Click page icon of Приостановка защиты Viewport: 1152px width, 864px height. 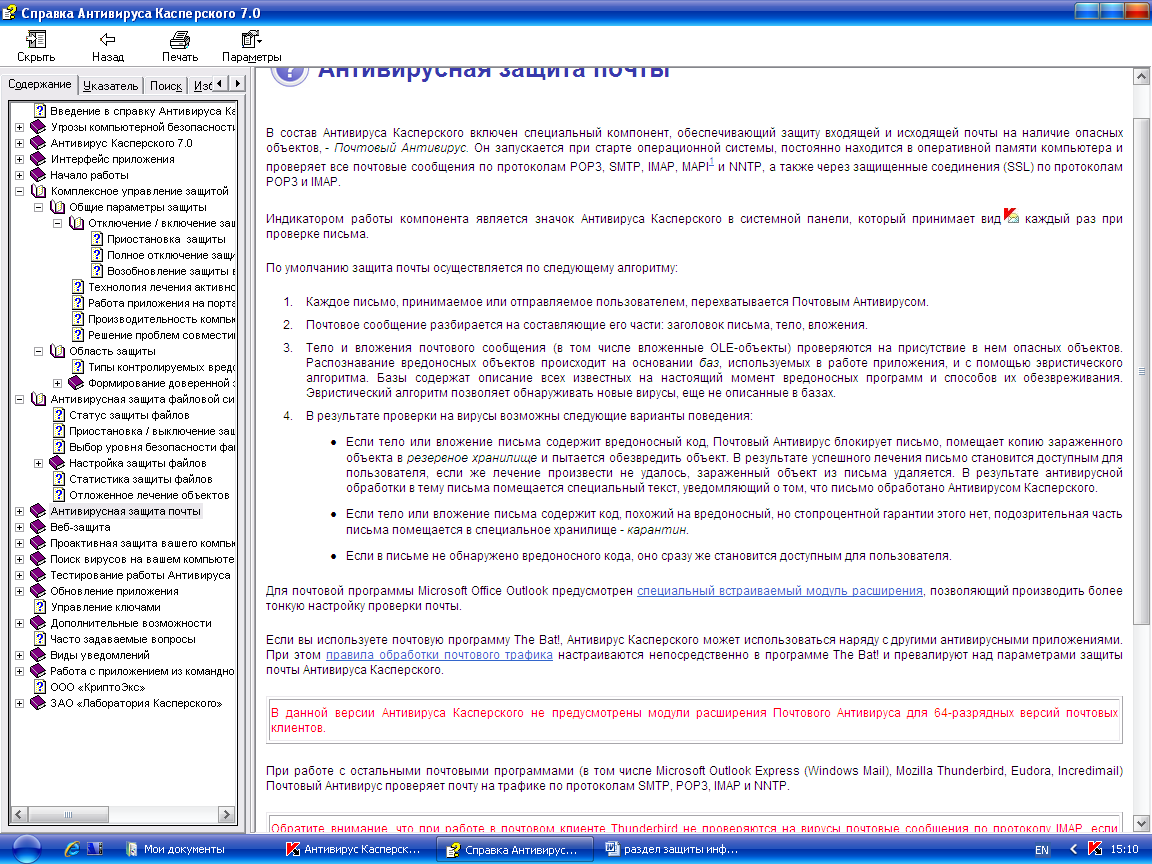97,239
